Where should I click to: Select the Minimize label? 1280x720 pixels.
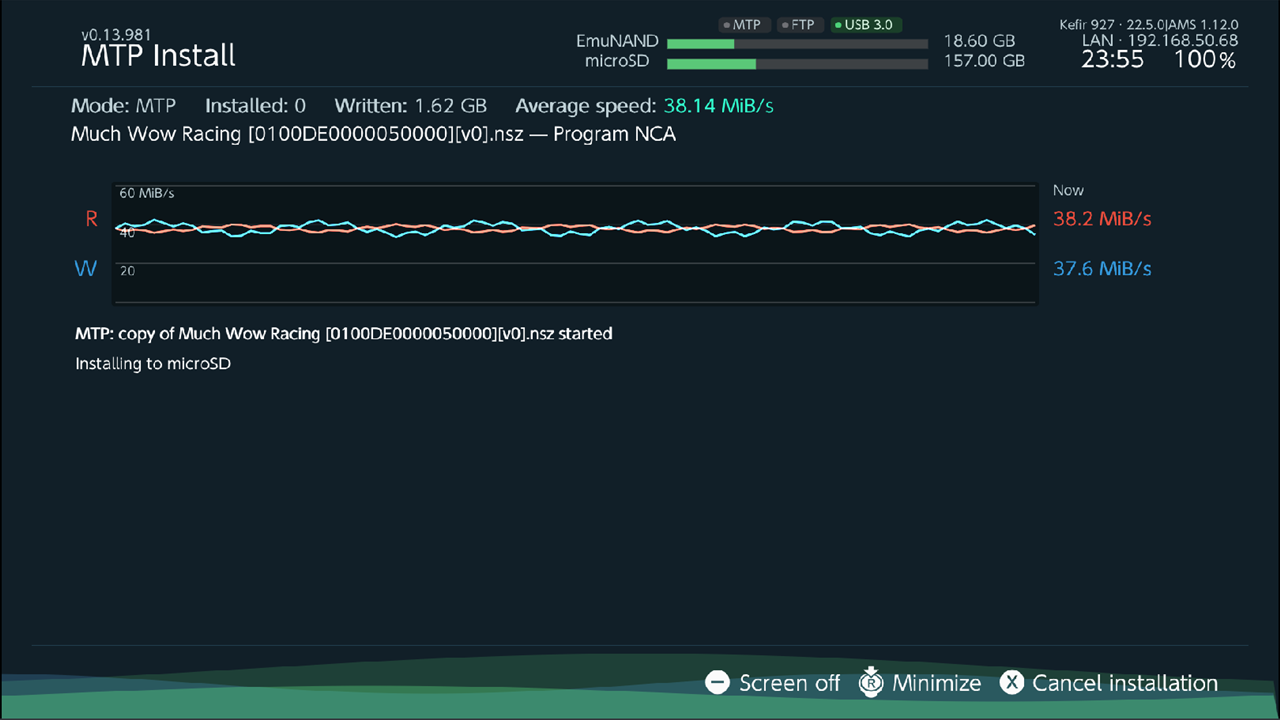point(936,683)
